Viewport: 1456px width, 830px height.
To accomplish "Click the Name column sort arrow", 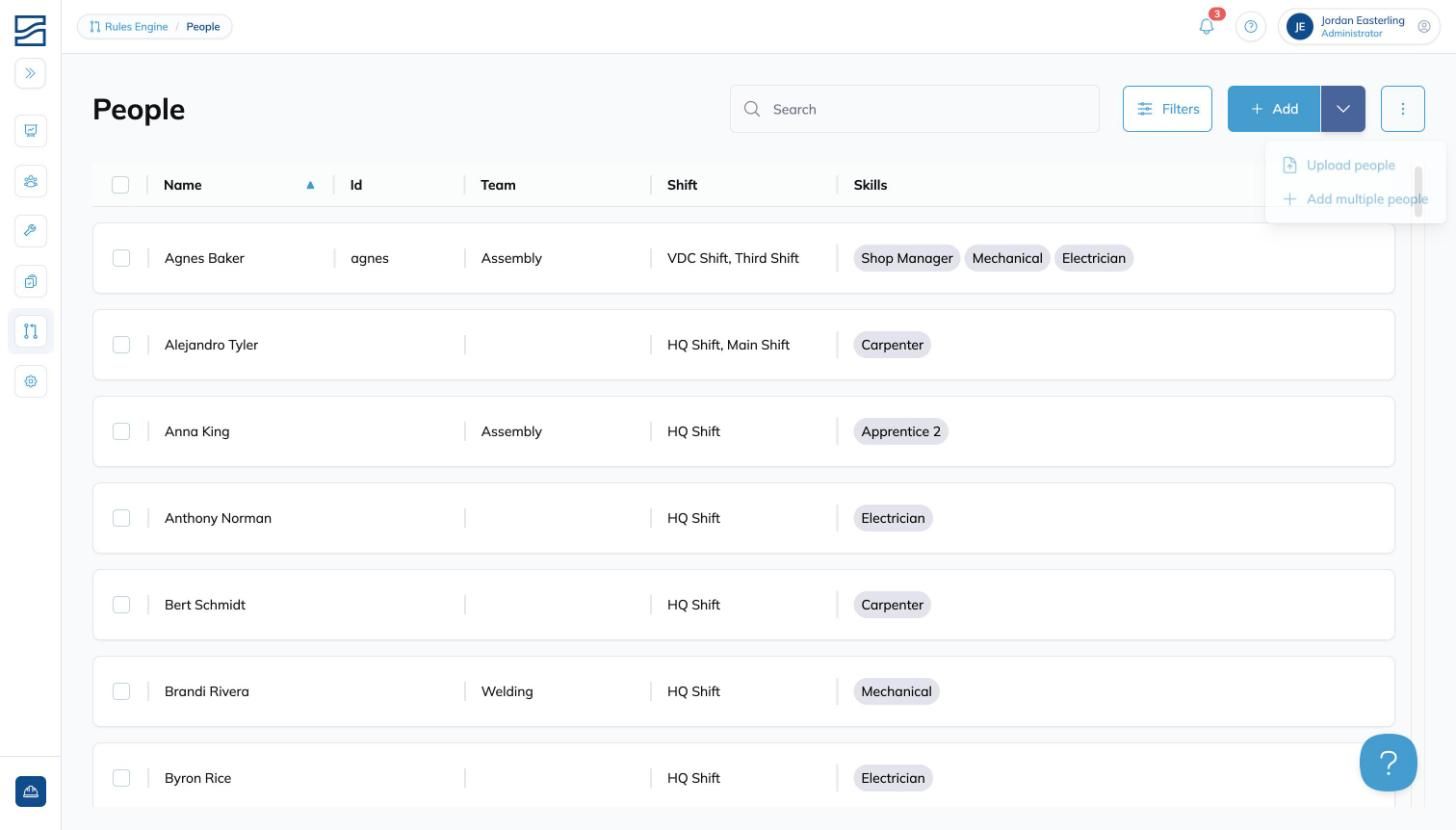I will 310,185.
